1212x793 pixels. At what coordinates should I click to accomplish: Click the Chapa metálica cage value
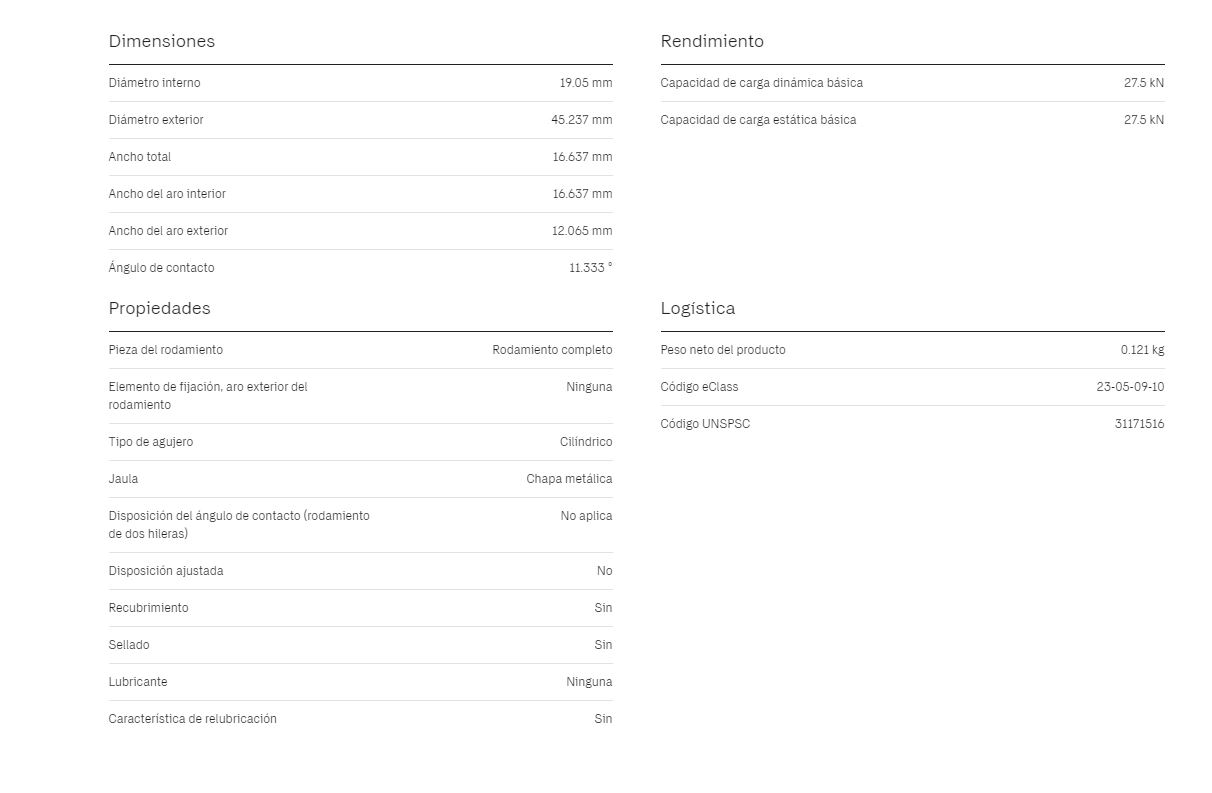[x=569, y=479]
